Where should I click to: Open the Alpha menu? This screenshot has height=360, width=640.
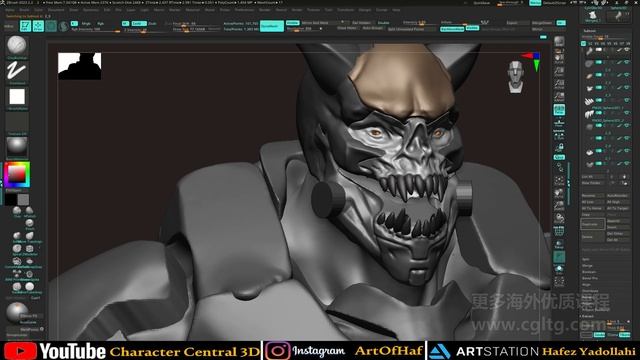(9, 10)
